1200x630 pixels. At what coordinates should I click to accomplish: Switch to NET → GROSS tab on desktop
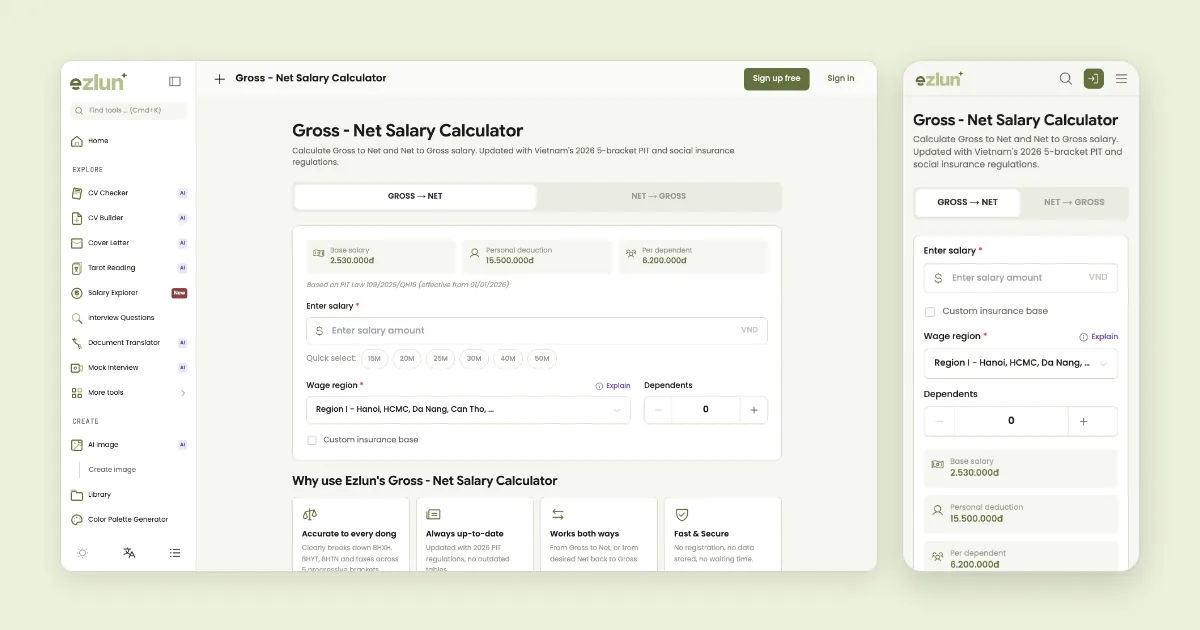click(658, 197)
